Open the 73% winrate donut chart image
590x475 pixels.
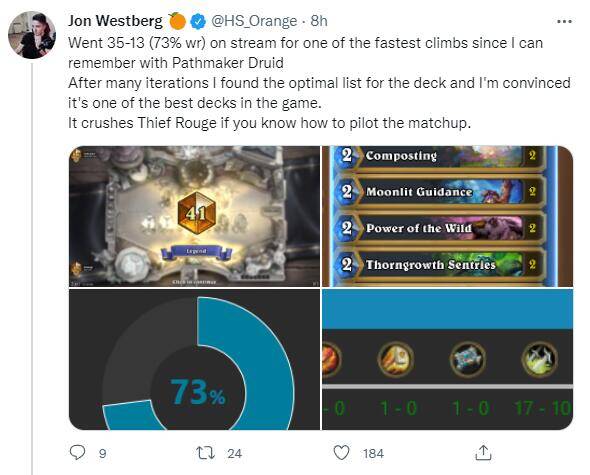pyautogui.click(x=194, y=359)
